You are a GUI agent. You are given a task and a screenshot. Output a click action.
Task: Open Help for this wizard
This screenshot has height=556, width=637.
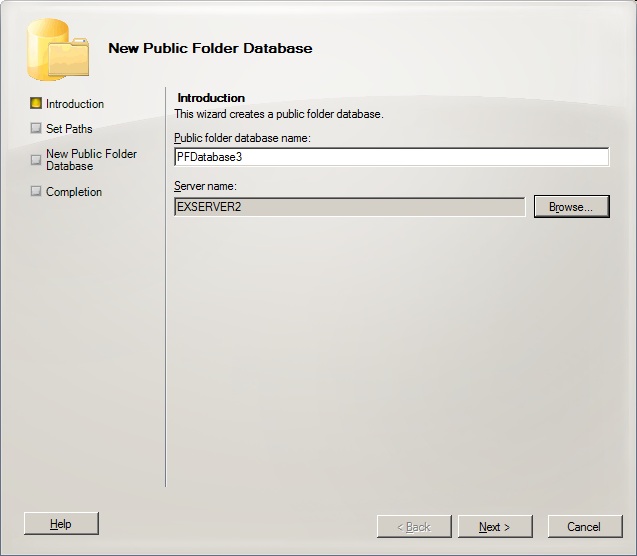tap(61, 524)
